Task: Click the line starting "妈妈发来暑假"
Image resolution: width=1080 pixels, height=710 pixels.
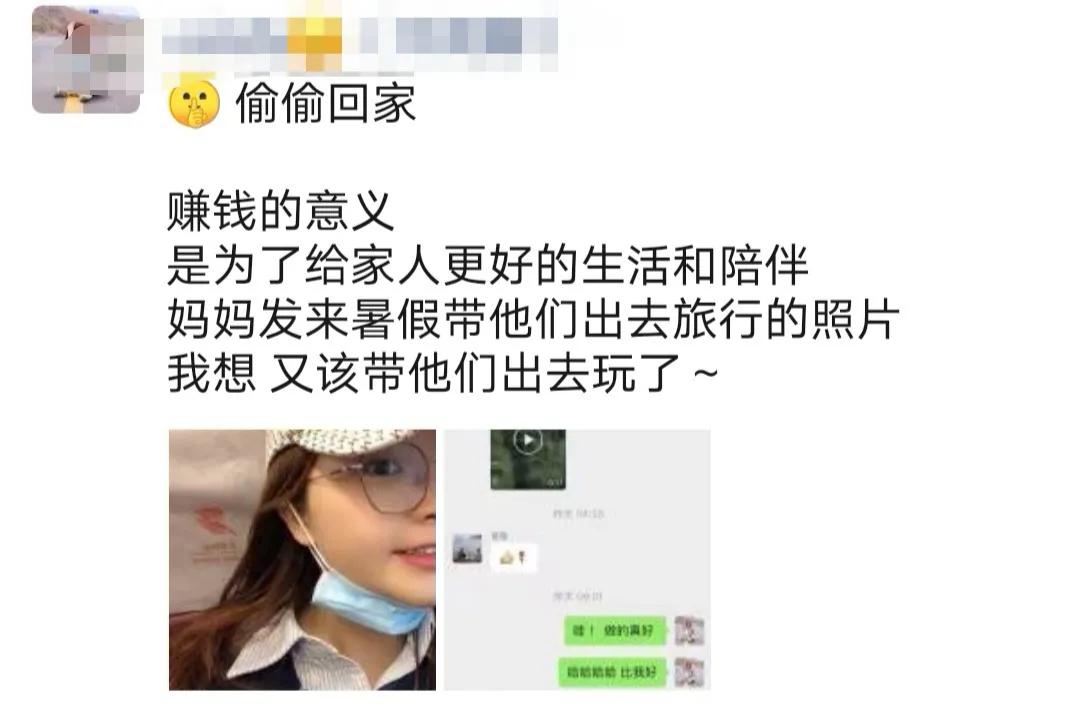Action: pyautogui.click(x=533, y=319)
